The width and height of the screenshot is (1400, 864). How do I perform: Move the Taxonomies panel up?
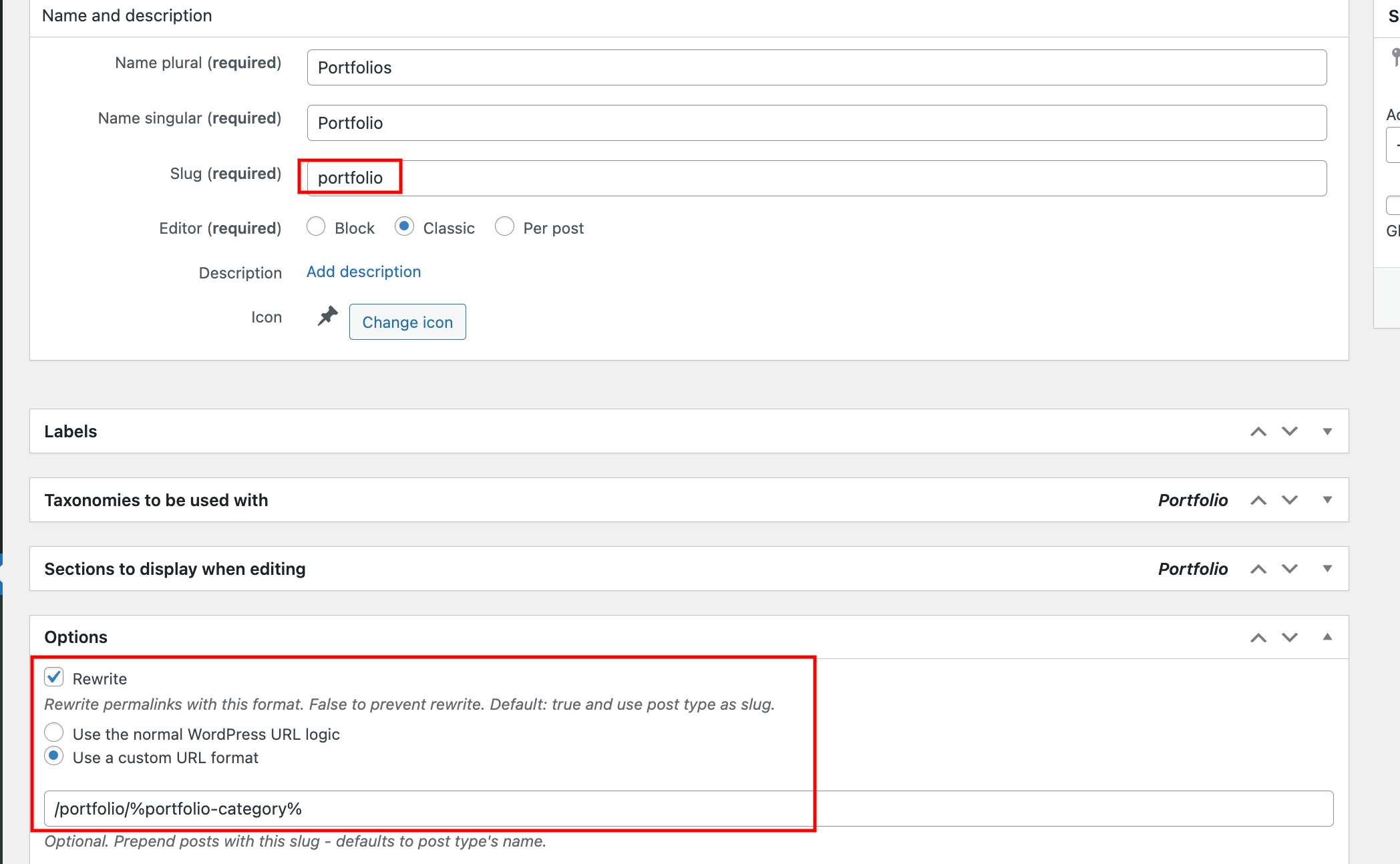(x=1258, y=500)
